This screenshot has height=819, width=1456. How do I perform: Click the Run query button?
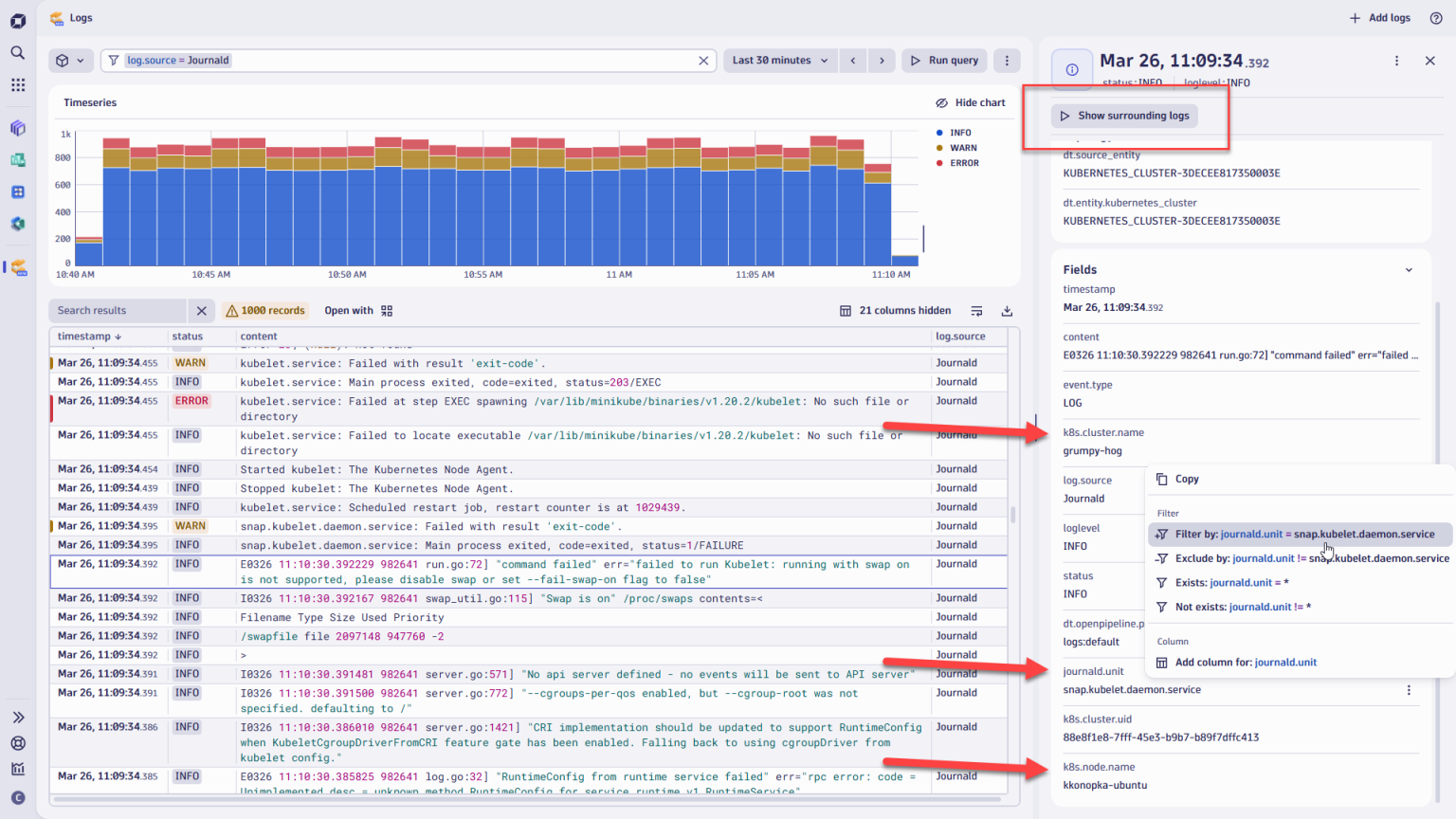coord(944,60)
